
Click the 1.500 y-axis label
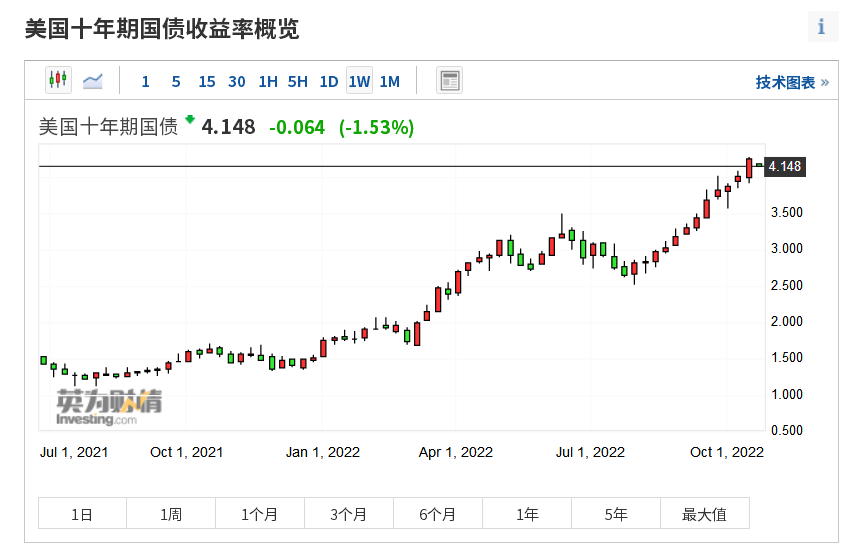click(787, 357)
